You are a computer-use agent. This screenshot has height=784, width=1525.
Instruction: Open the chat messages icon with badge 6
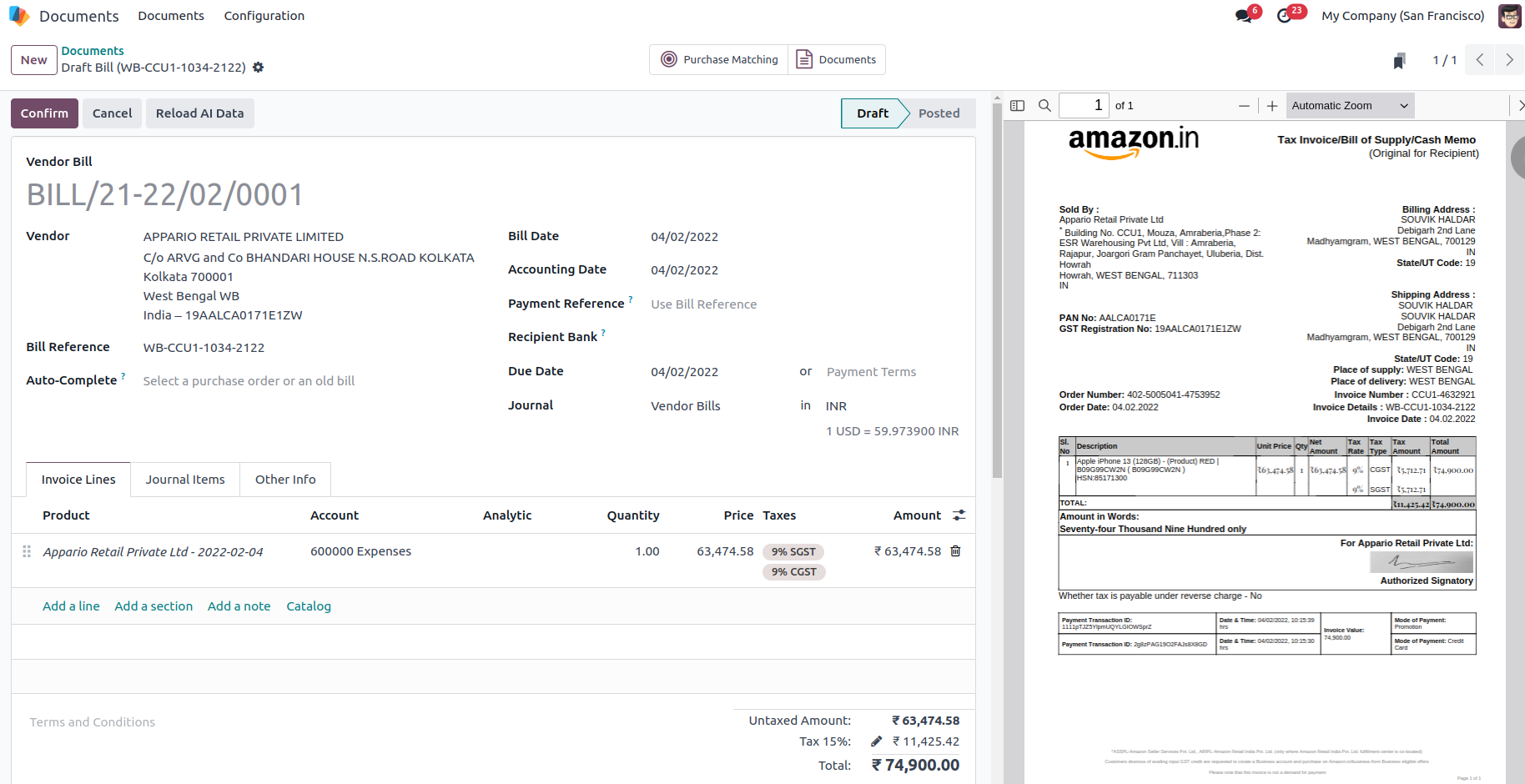pyautogui.click(x=1244, y=16)
